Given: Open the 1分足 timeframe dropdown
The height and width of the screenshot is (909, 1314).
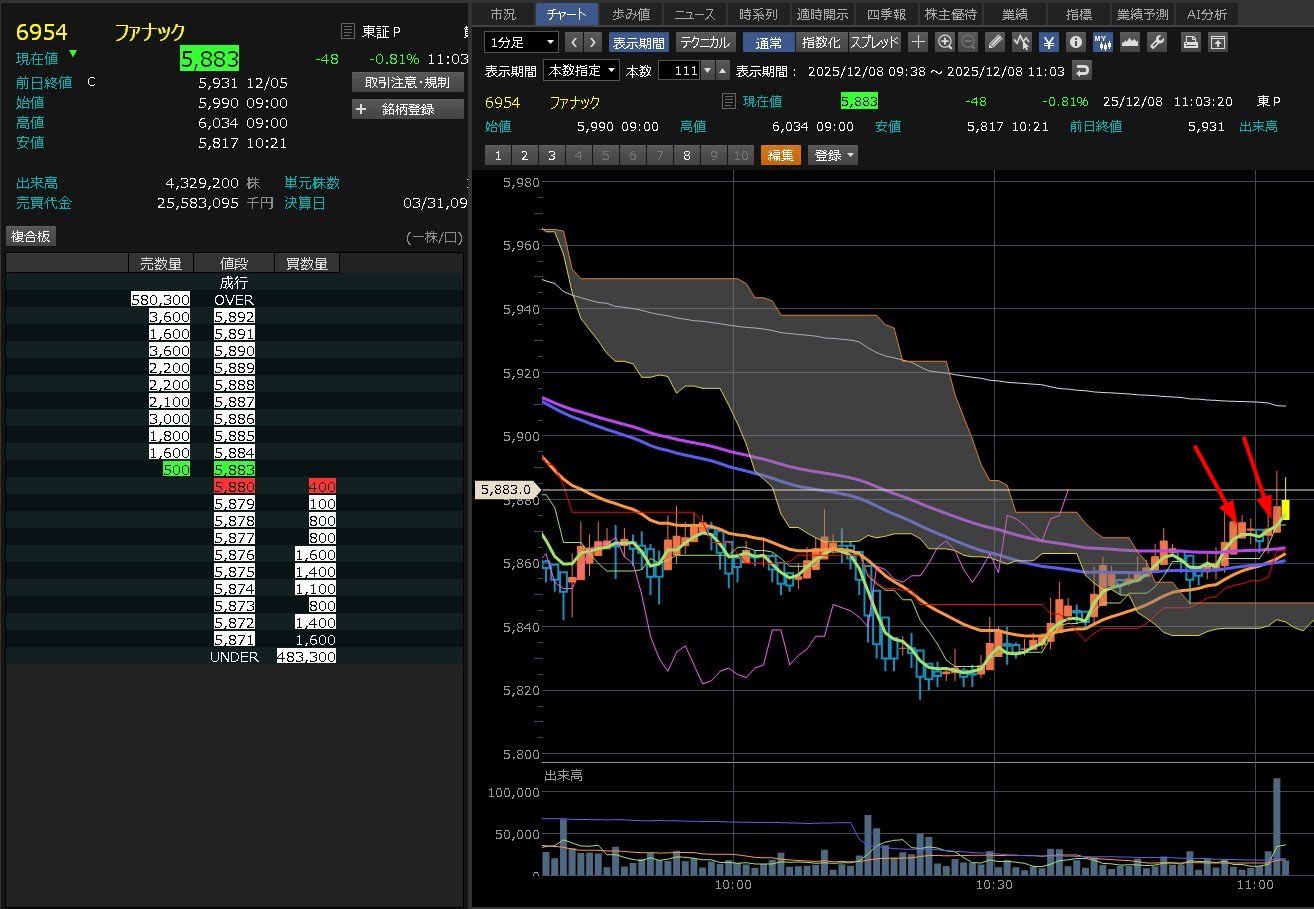Looking at the screenshot, I should tap(521, 42).
